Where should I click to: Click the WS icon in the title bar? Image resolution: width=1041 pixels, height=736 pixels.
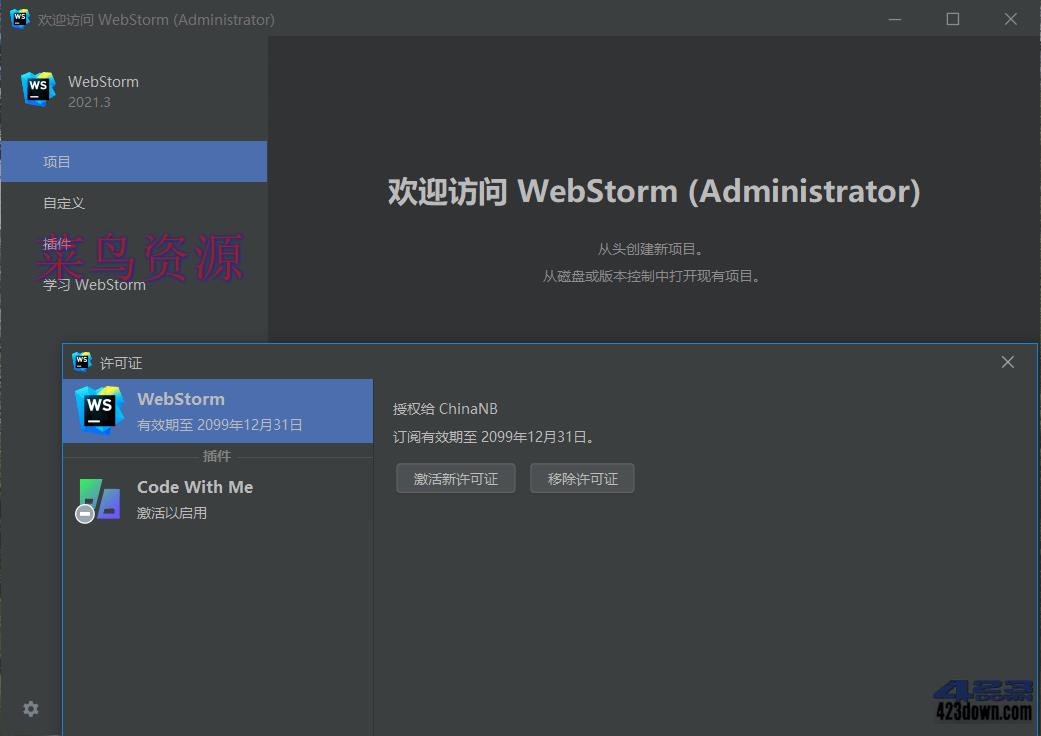[x=19, y=18]
